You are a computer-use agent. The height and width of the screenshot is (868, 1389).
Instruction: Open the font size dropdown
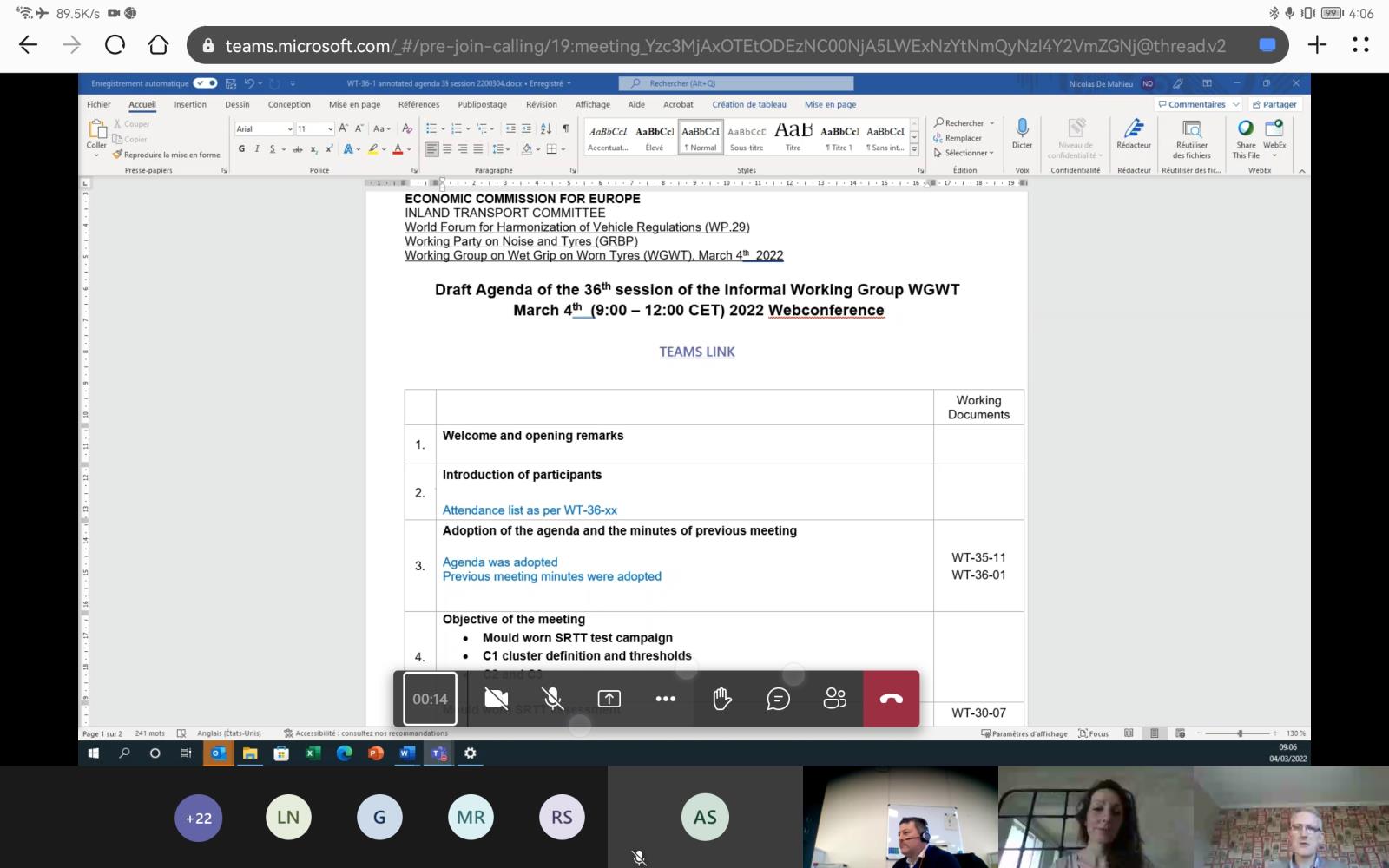[330, 129]
